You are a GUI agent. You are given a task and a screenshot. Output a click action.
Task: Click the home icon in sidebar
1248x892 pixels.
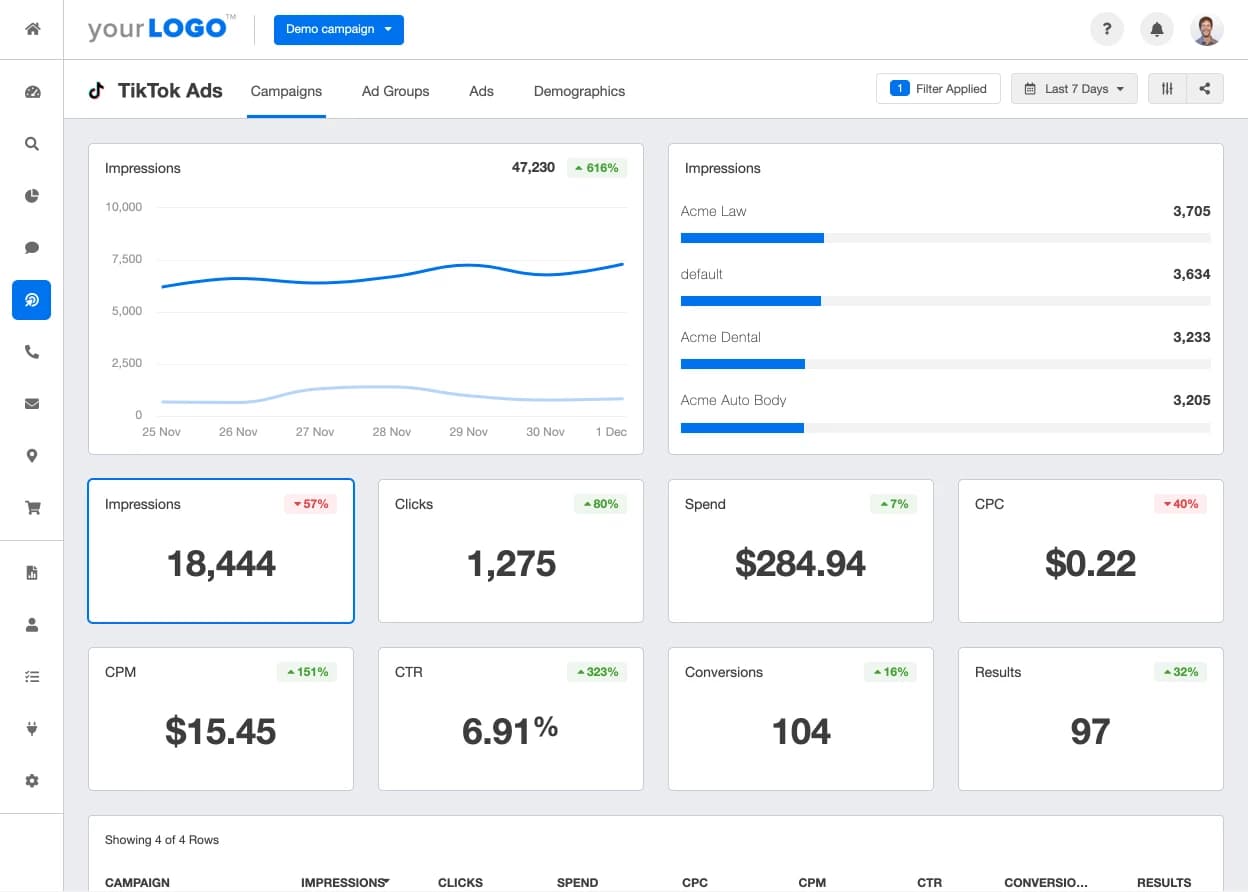[x=32, y=29]
